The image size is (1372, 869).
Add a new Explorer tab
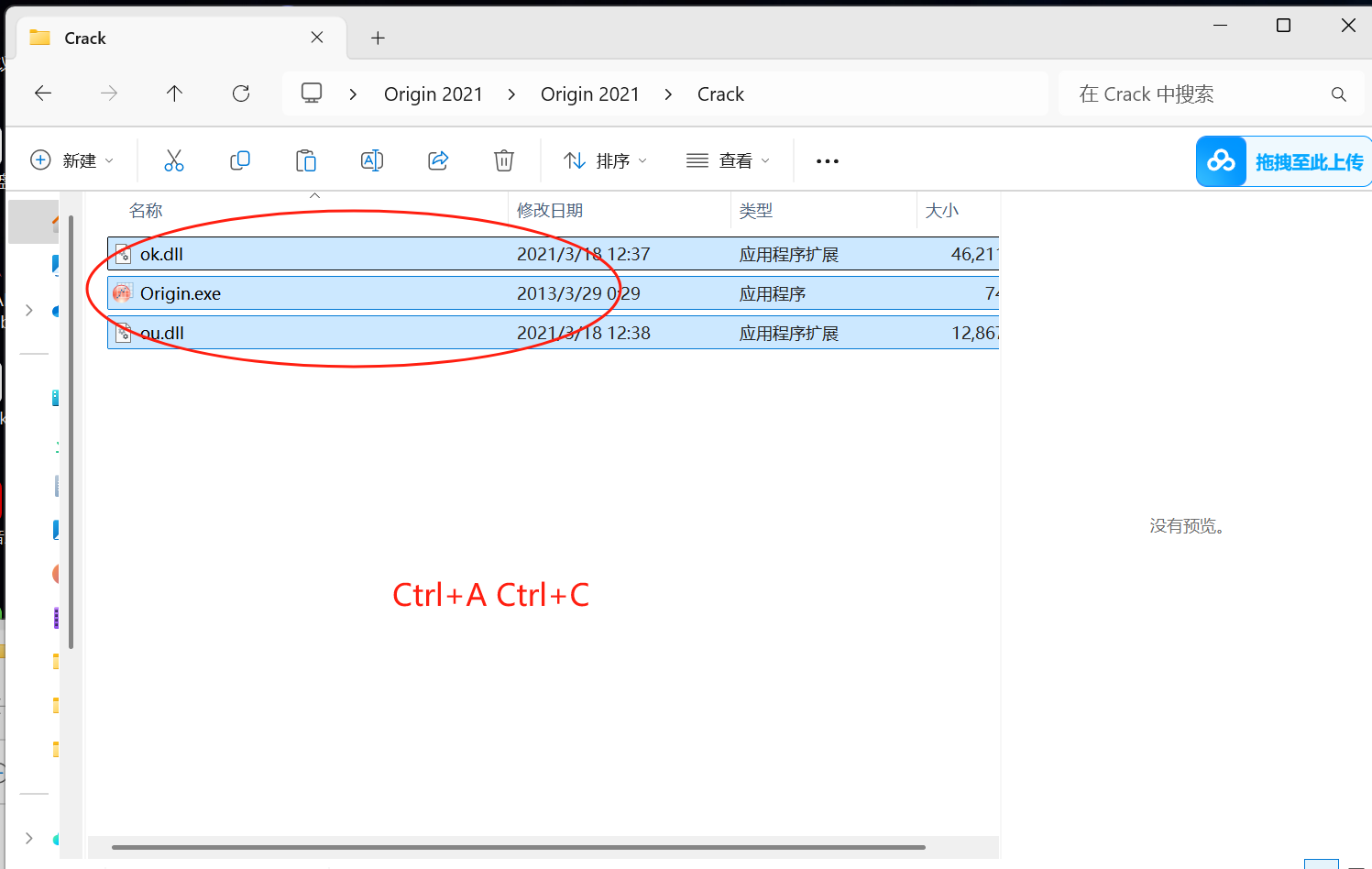click(378, 38)
